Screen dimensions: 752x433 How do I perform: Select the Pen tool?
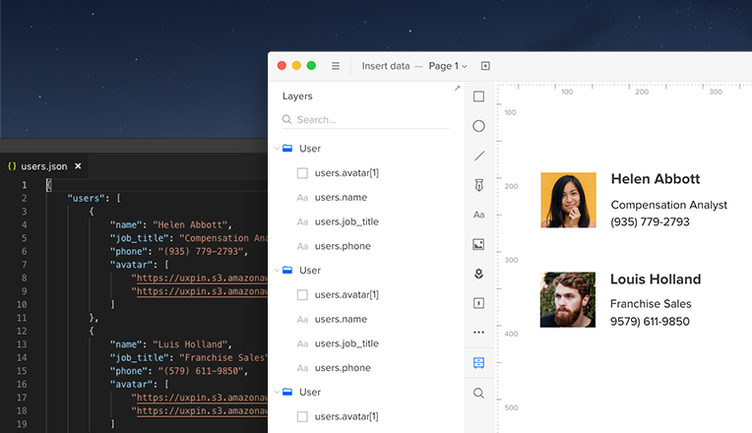click(479, 185)
